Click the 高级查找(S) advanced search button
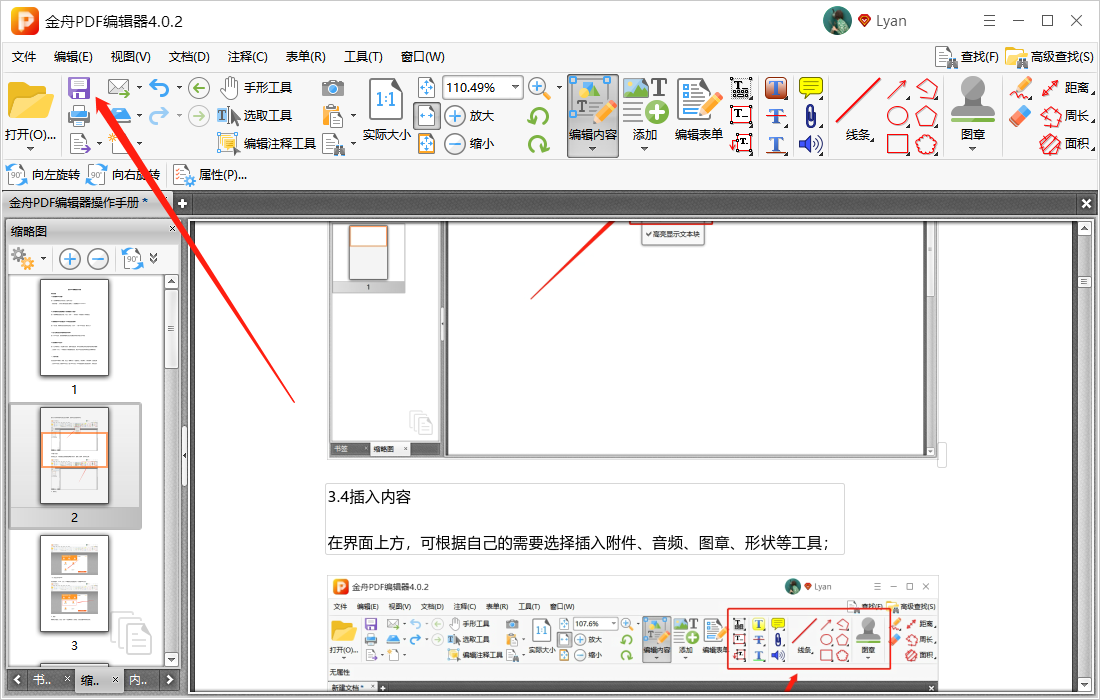The width and height of the screenshot is (1100, 700). pos(1049,57)
